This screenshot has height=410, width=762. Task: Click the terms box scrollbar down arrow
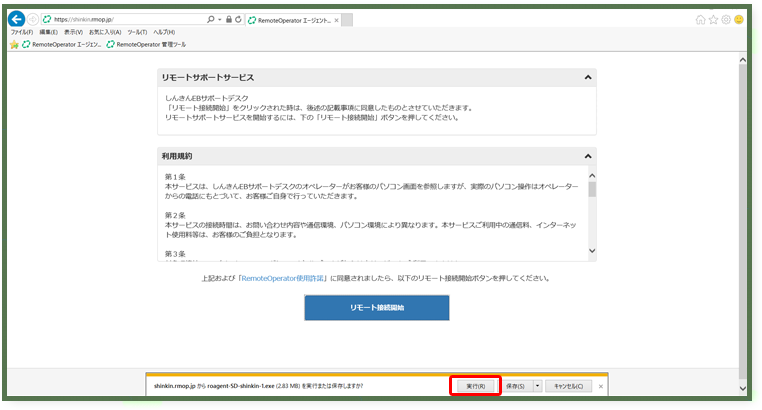point(592,251)
